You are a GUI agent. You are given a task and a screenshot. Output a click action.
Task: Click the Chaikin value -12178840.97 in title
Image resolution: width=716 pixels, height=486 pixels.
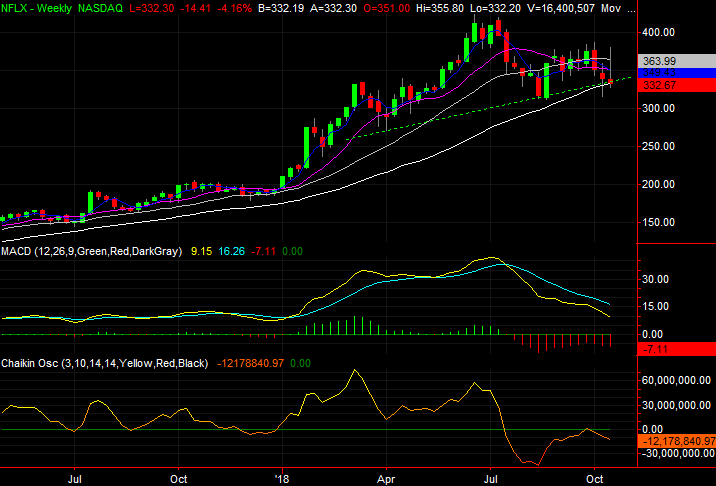pyautogui.click(x=250, y=364)
